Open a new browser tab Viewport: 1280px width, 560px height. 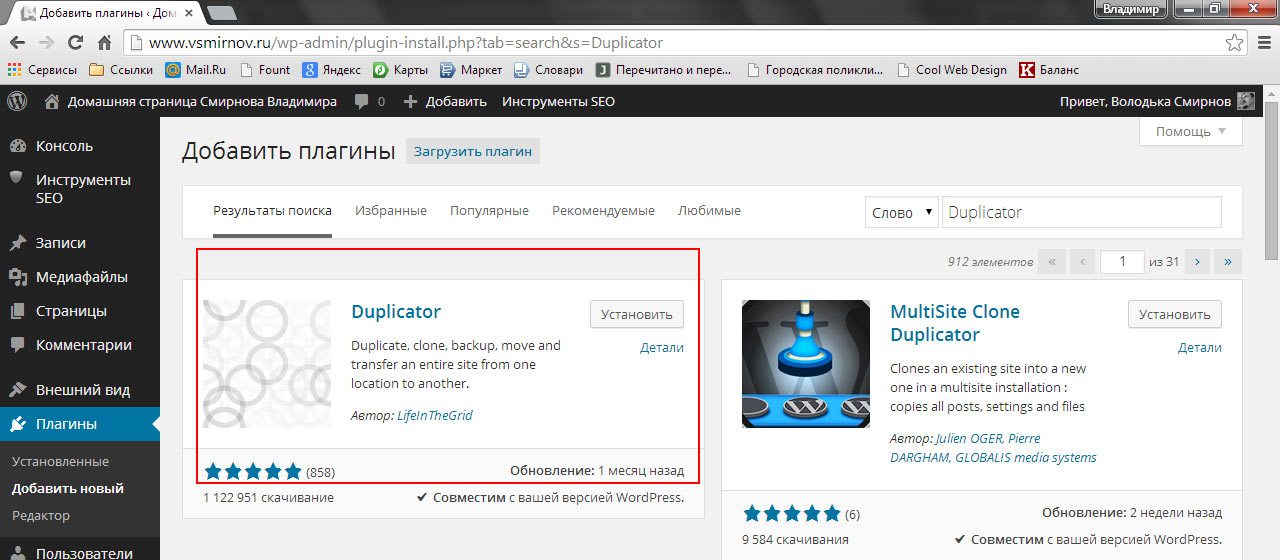pyautogui.click(x=221, y=11)
